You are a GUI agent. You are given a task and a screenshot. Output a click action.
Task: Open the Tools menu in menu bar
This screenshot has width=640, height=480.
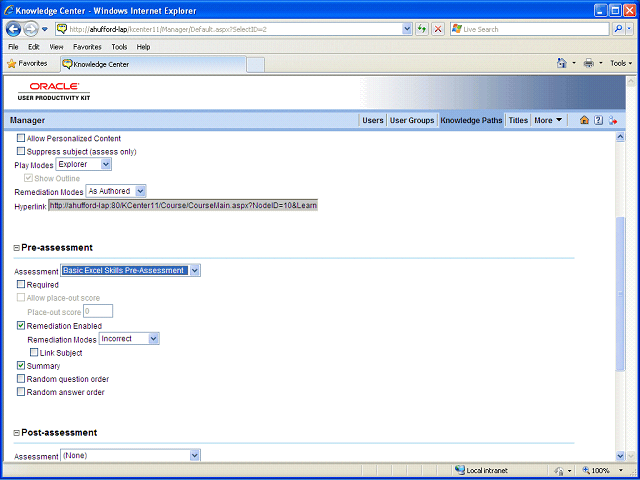pos(119,47)
